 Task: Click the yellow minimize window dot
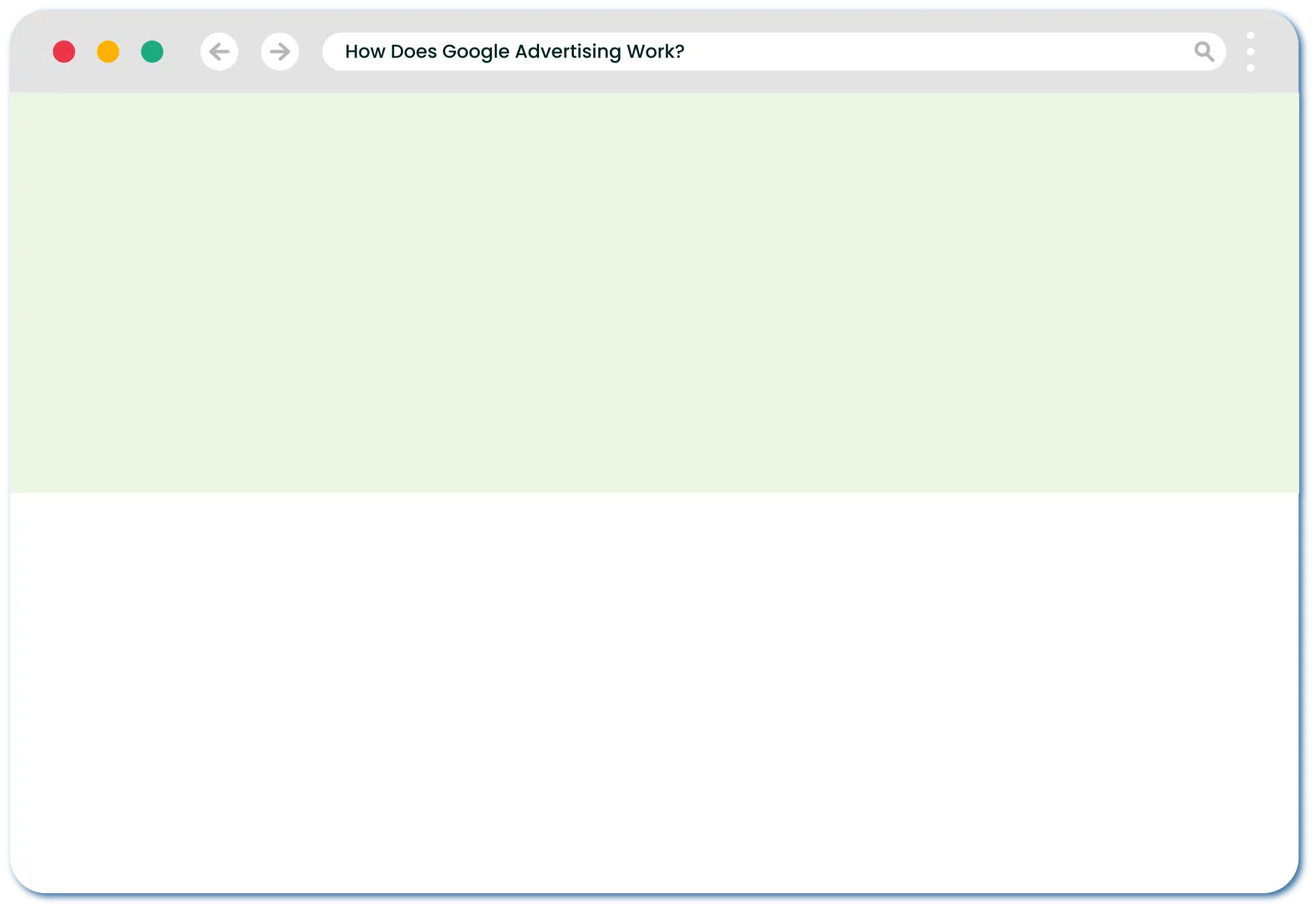click(108, 52)
